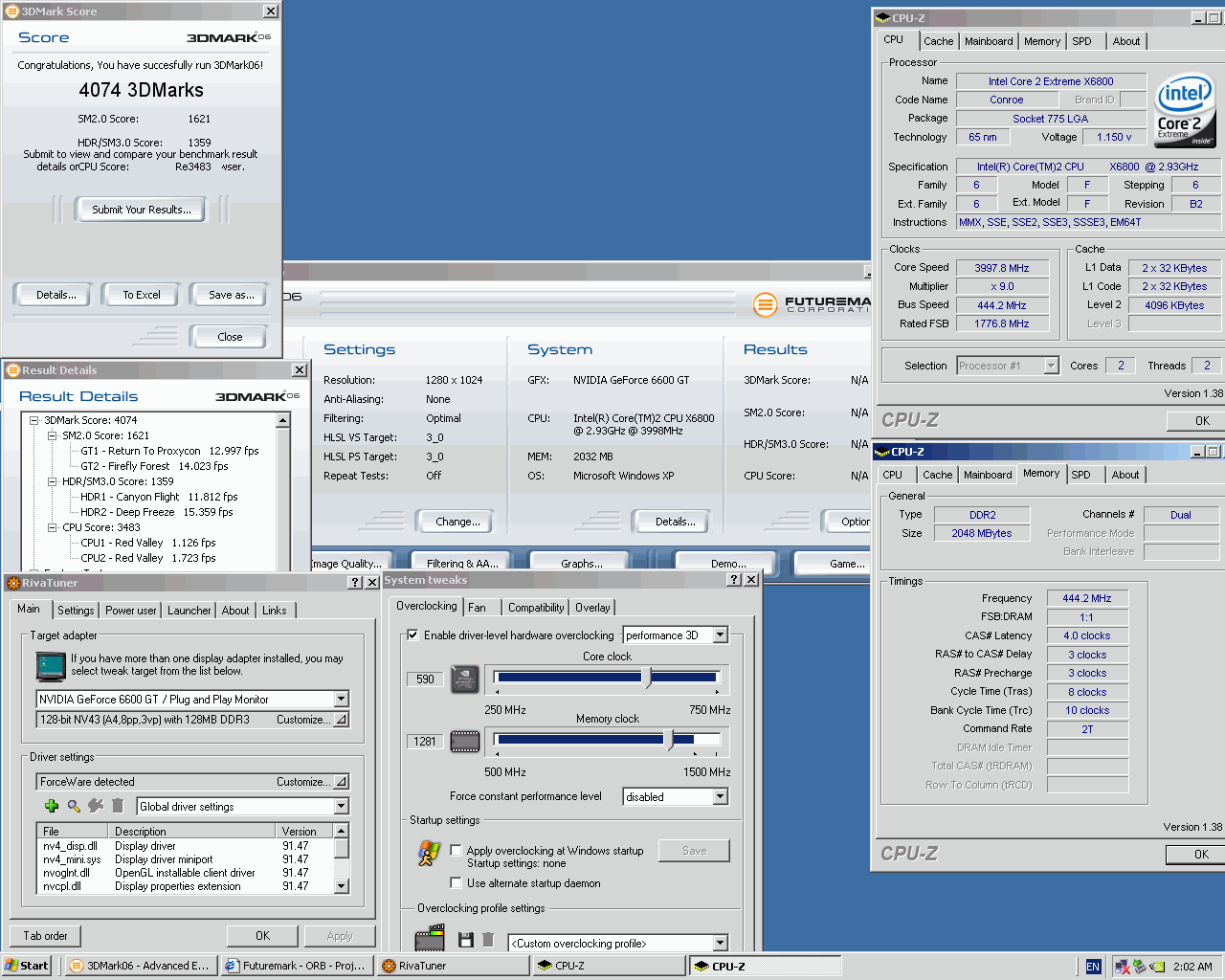Click the memory chip icon beside Memory clock
1225x980 pixels.
pos(465,741)
